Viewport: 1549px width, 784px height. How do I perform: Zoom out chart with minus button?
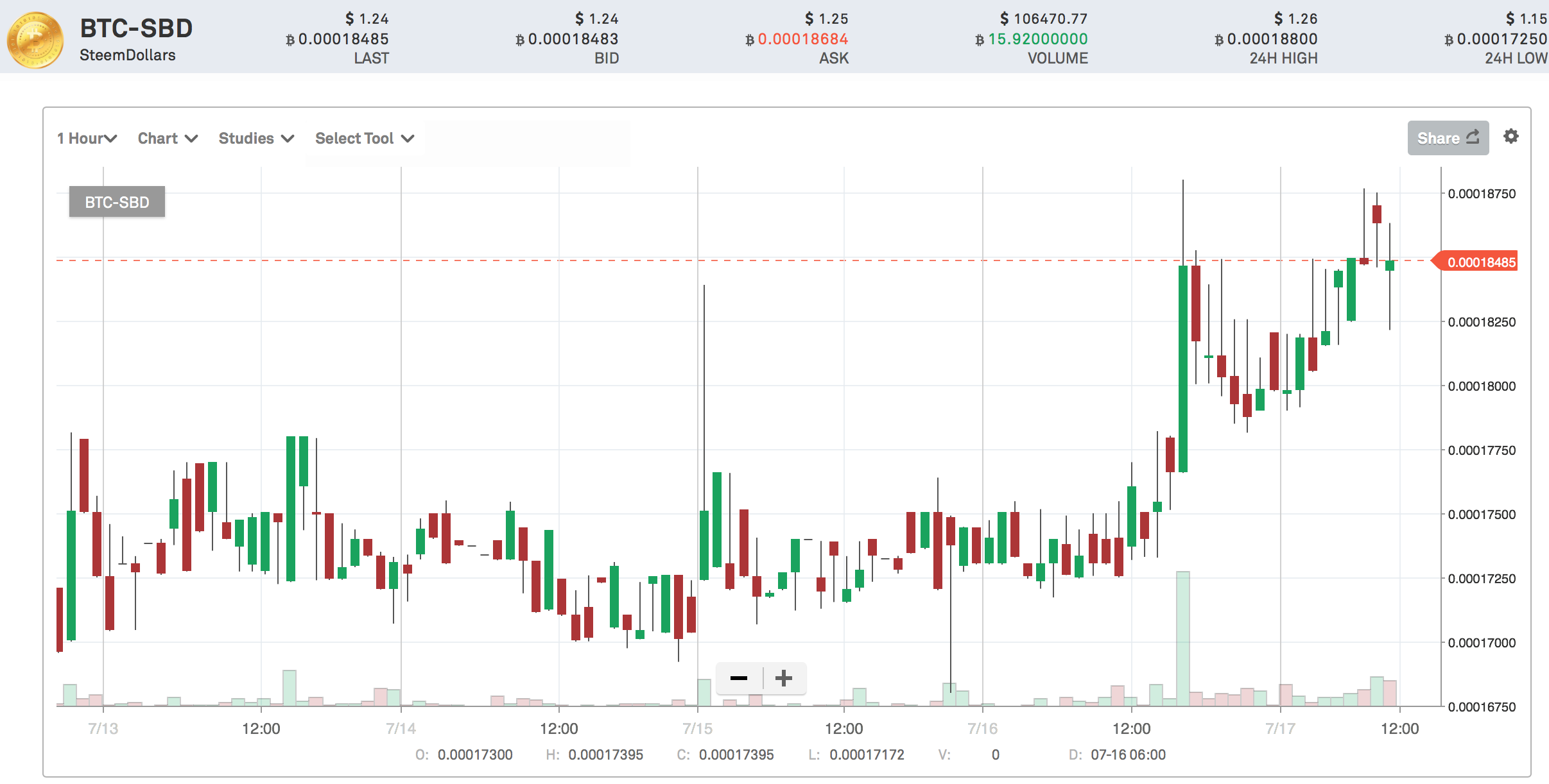click(x=739, y=678)
